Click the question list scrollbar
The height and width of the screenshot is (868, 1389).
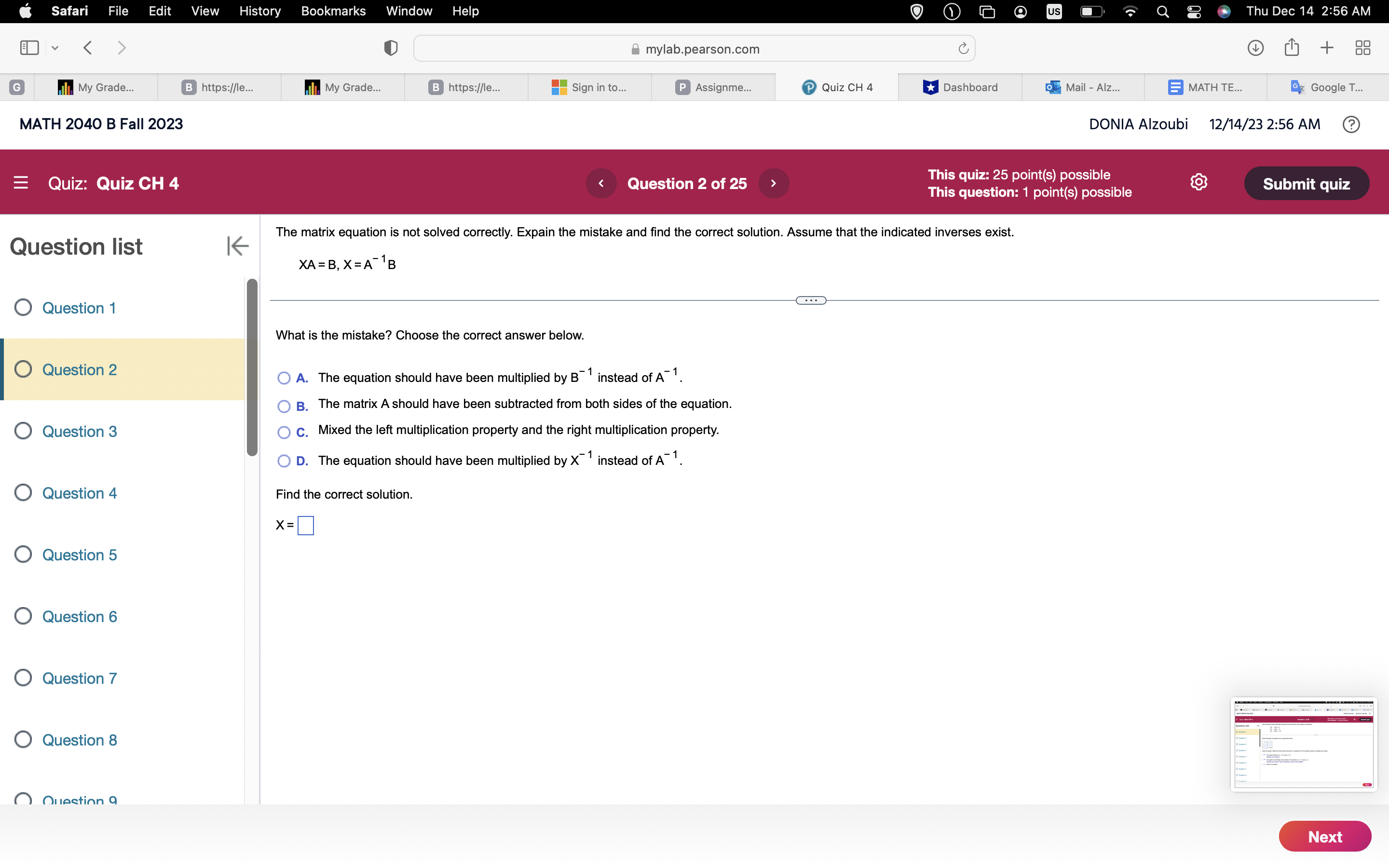pyautogui.click(x=252, y=367)
